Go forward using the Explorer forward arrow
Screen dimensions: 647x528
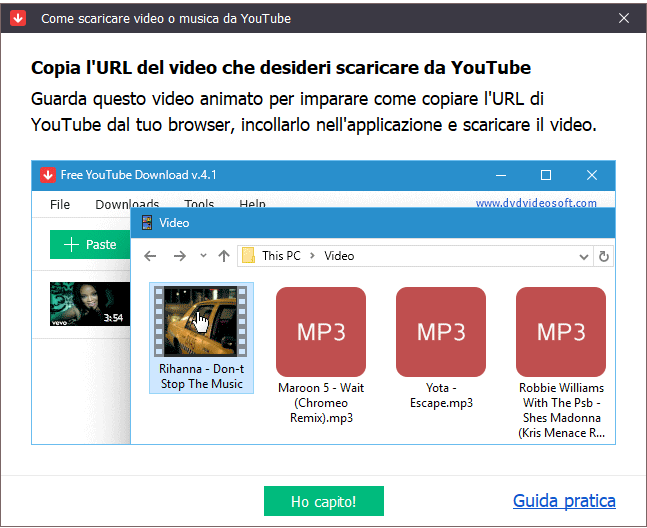pyautogui.click(x=179, y=256)
